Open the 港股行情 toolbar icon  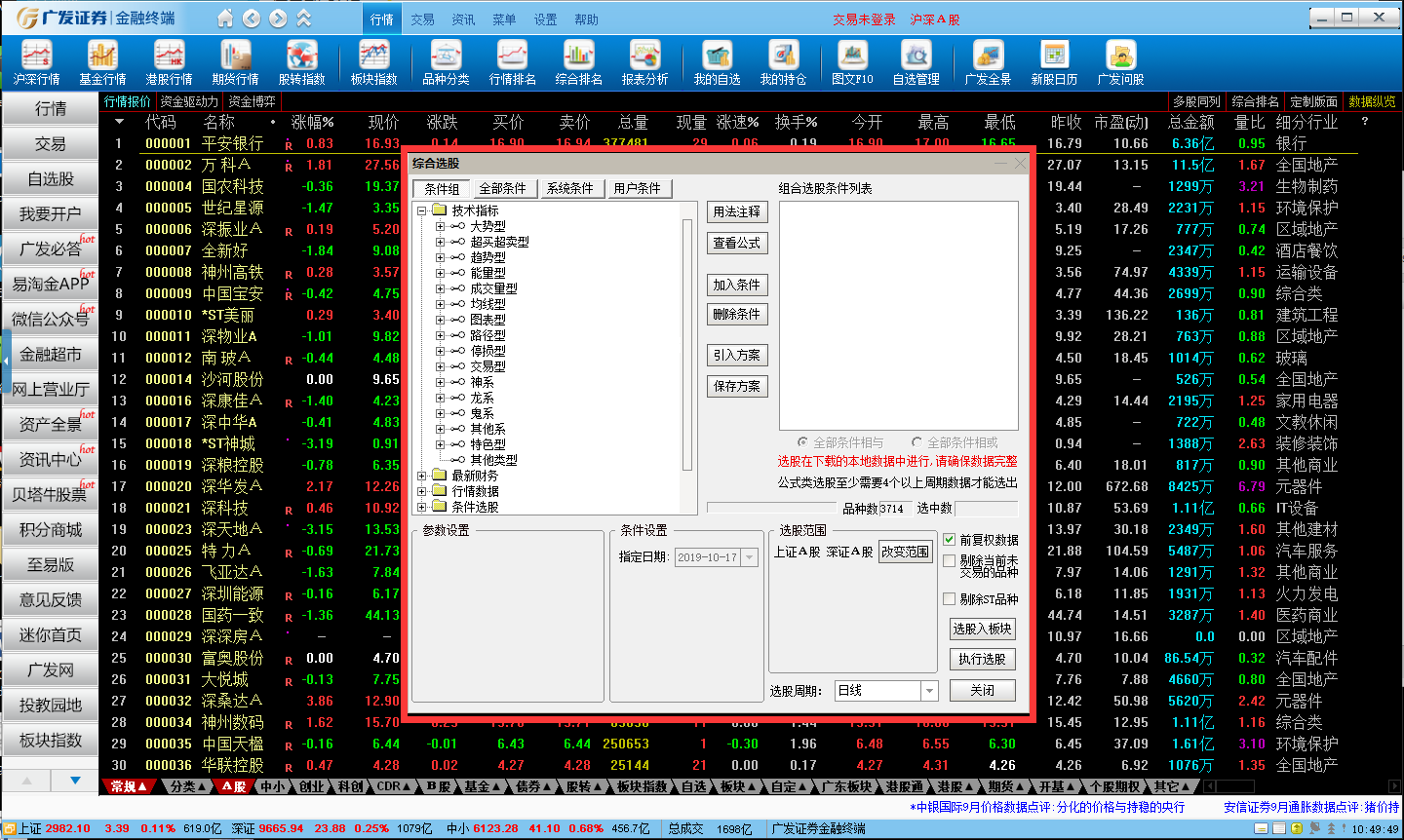tap(169, 63)
